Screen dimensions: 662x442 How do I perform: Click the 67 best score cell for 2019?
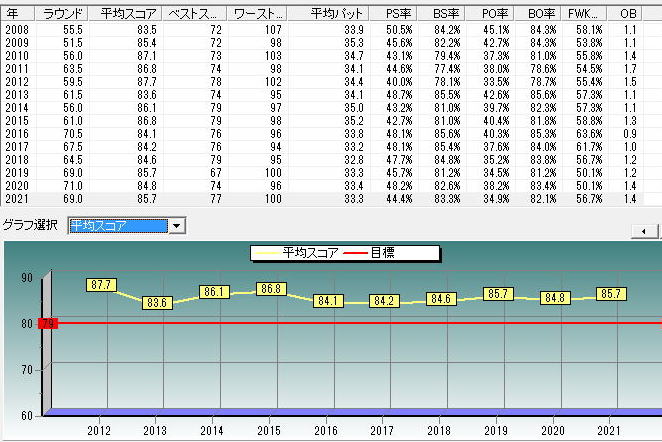coord(216,173)
